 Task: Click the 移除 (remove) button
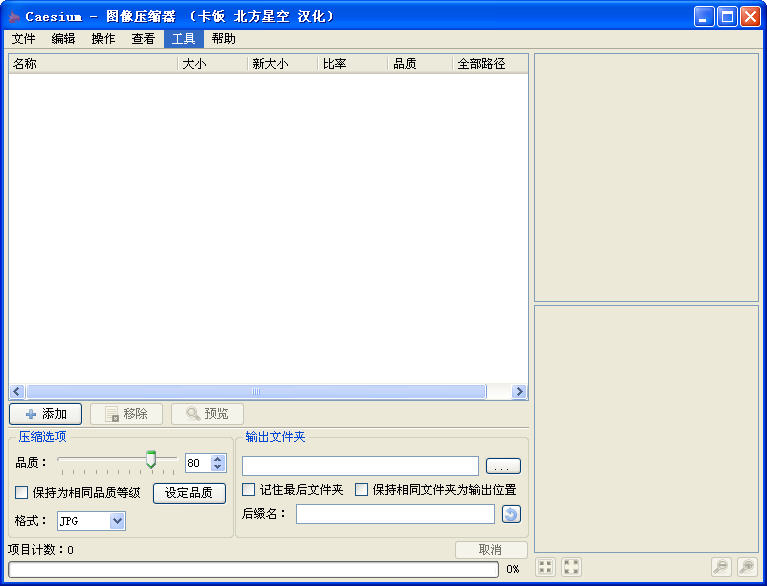coord(126,414)
